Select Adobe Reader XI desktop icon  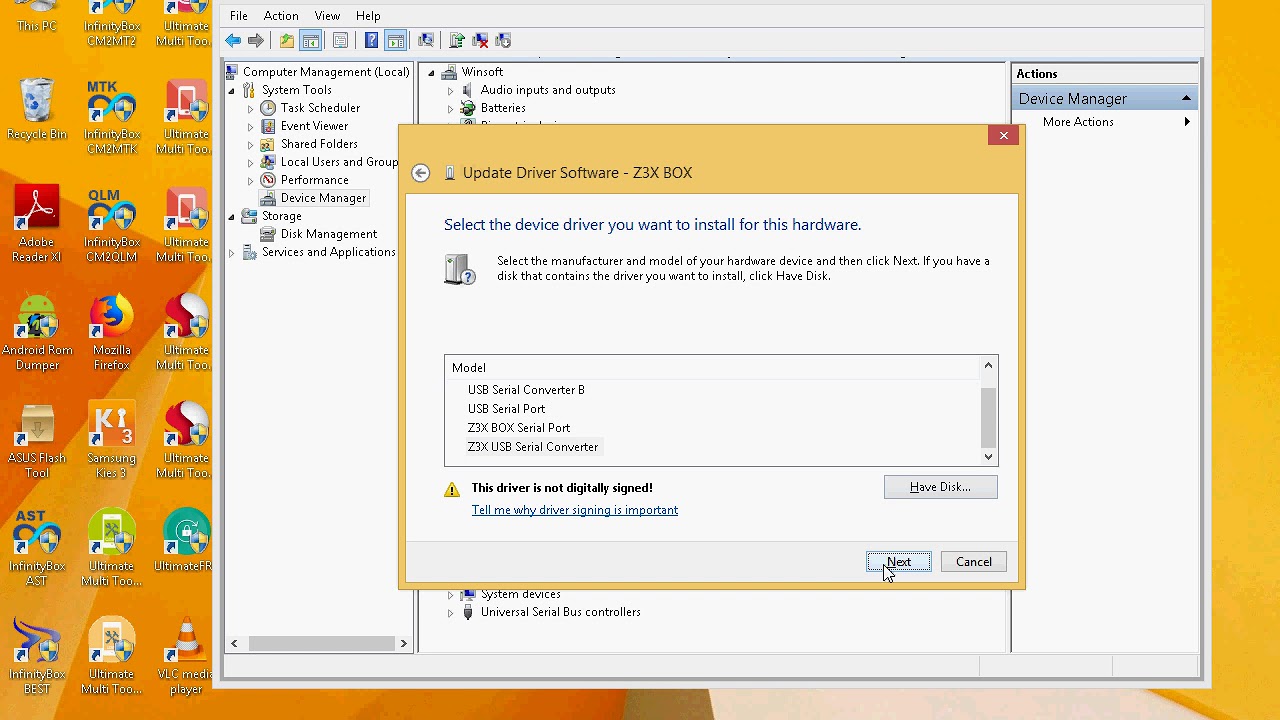click(37, 224)
